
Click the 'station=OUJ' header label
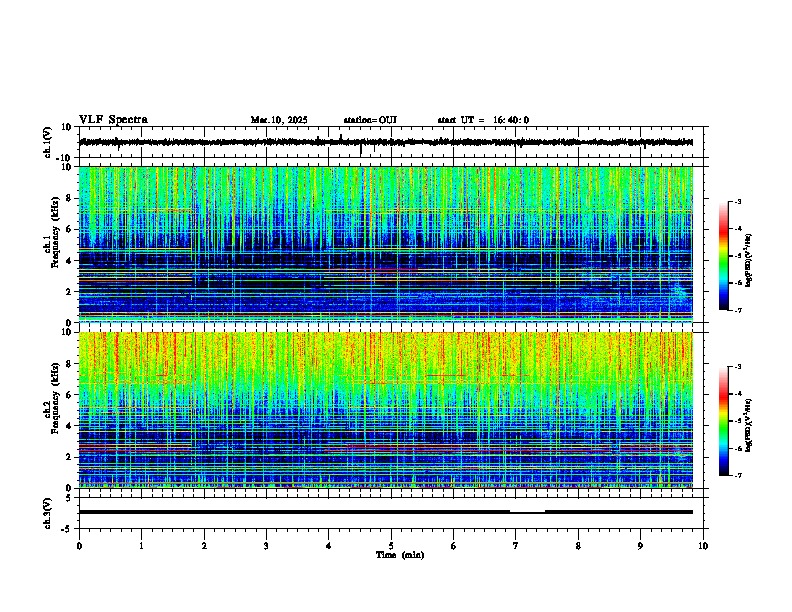click(370, 120)
